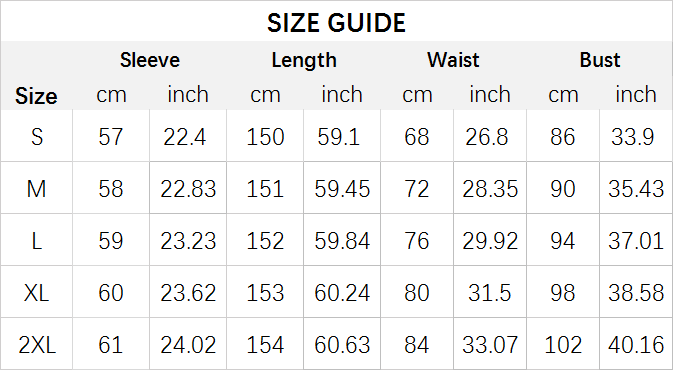The width and height of the screenshot is (674, 371).
Task: Click the S size row label
Action: point(37,137)
